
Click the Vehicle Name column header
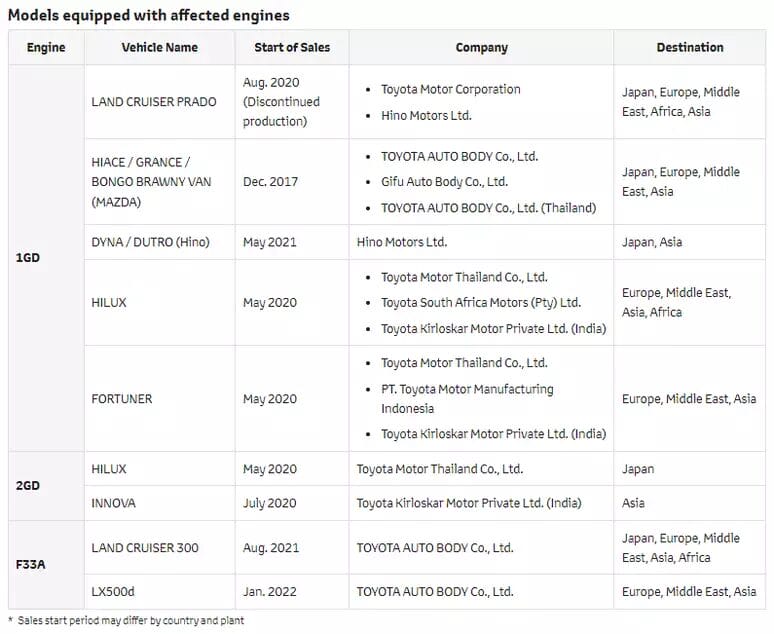[x=160, y=47]
